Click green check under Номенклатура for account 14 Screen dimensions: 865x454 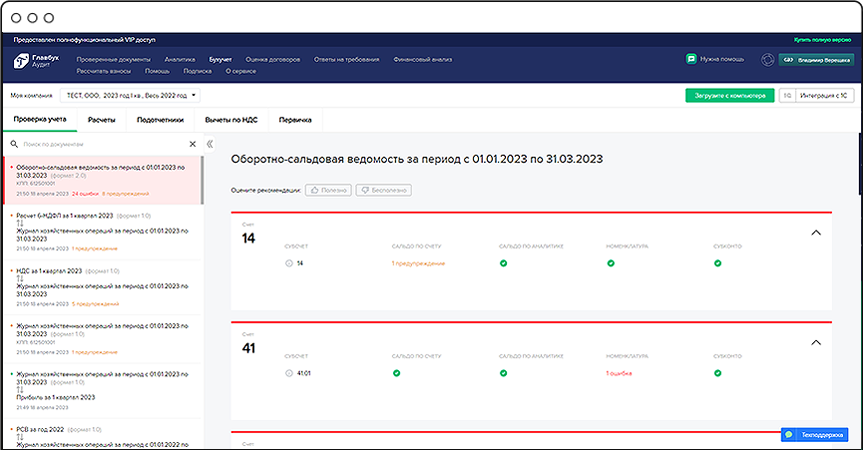(x=611, y=263)
